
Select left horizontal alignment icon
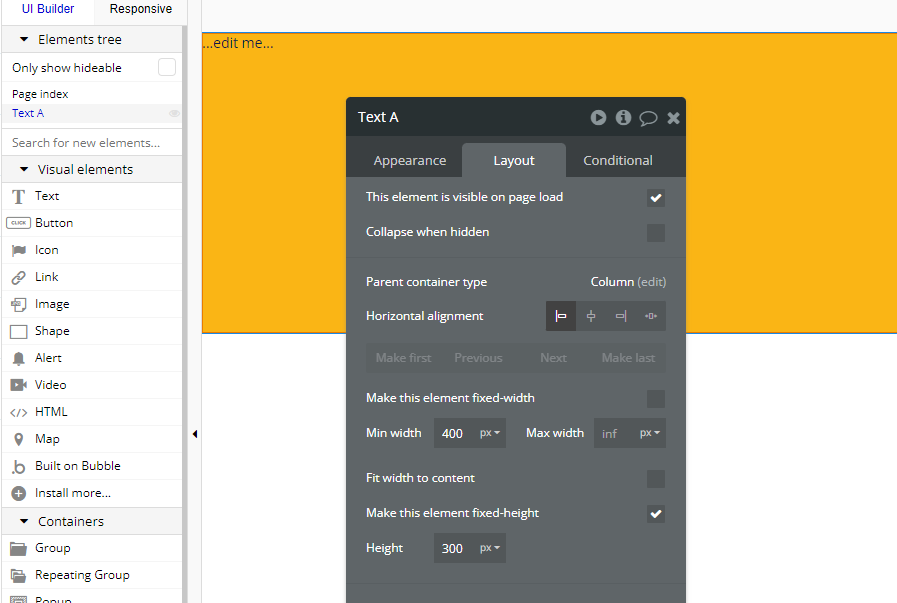coord(561,316)
